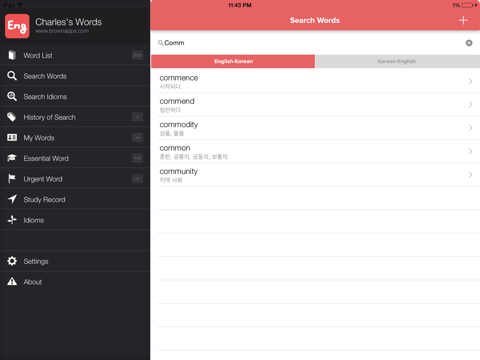This screenshot has width=480, height=360.
Task: Select the word common
Action: click(x=175, y=148)
